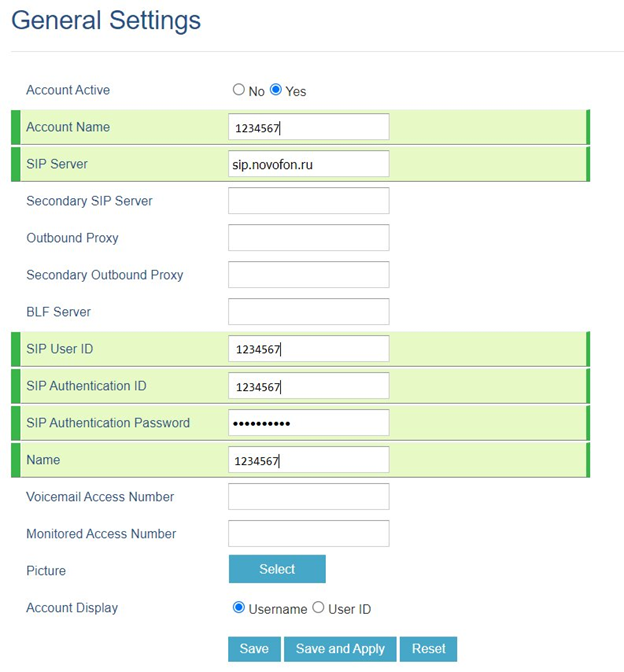Focus the Voicemail Access Number field

coord(308,497)
